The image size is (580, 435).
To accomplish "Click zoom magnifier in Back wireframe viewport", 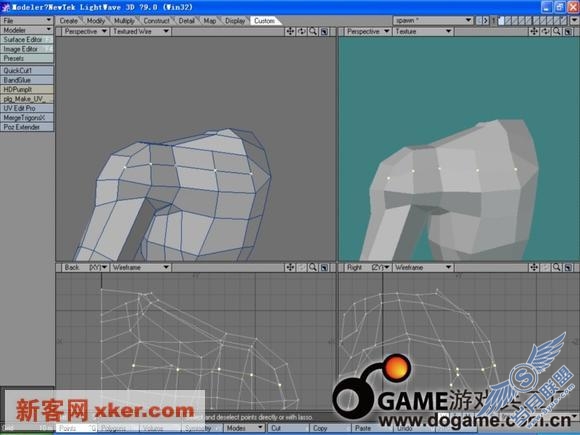I will coord(313,267).
